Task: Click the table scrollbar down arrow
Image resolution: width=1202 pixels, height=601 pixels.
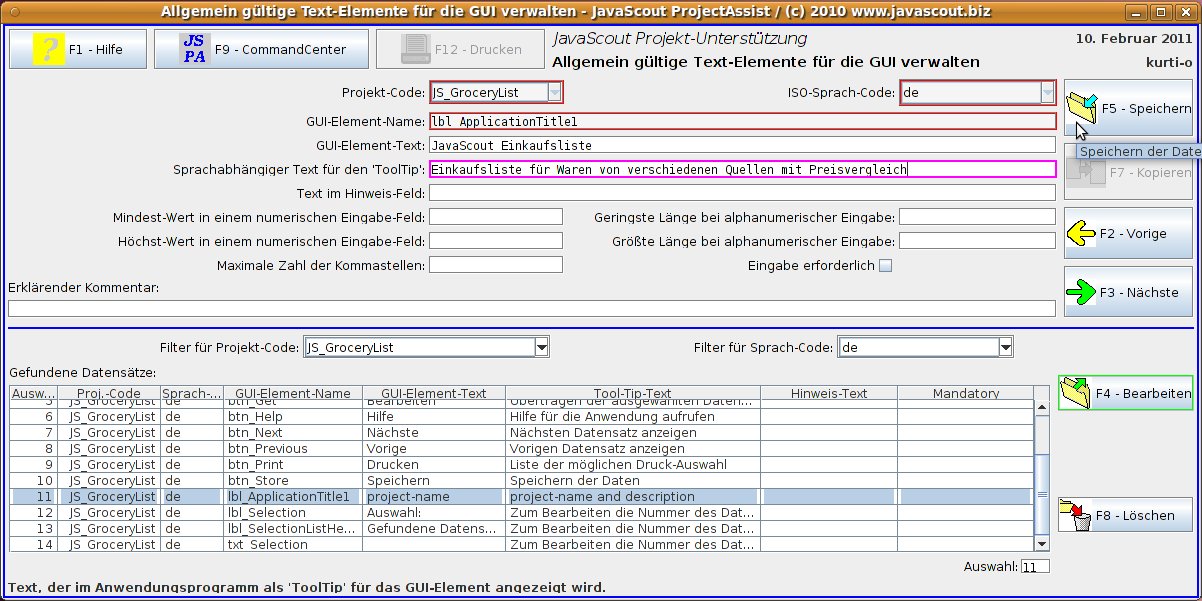Action: coord(1042,543)
